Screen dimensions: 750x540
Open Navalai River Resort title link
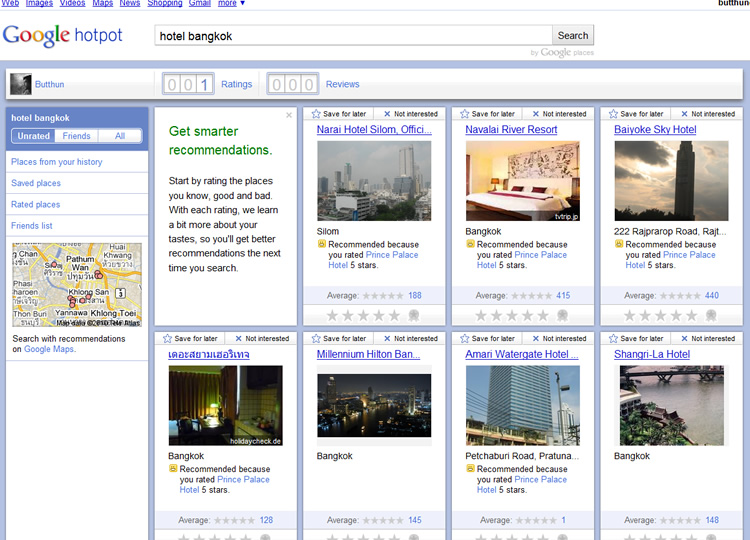(x=511, y=130)
